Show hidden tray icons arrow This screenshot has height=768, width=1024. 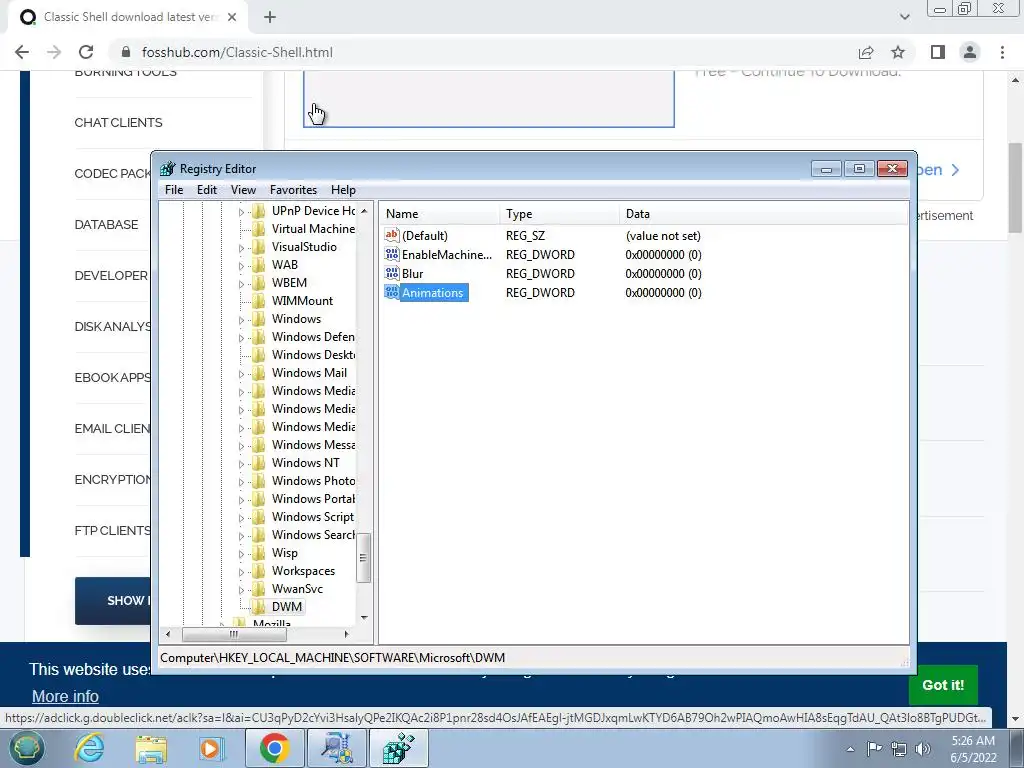tap(850, 749)
